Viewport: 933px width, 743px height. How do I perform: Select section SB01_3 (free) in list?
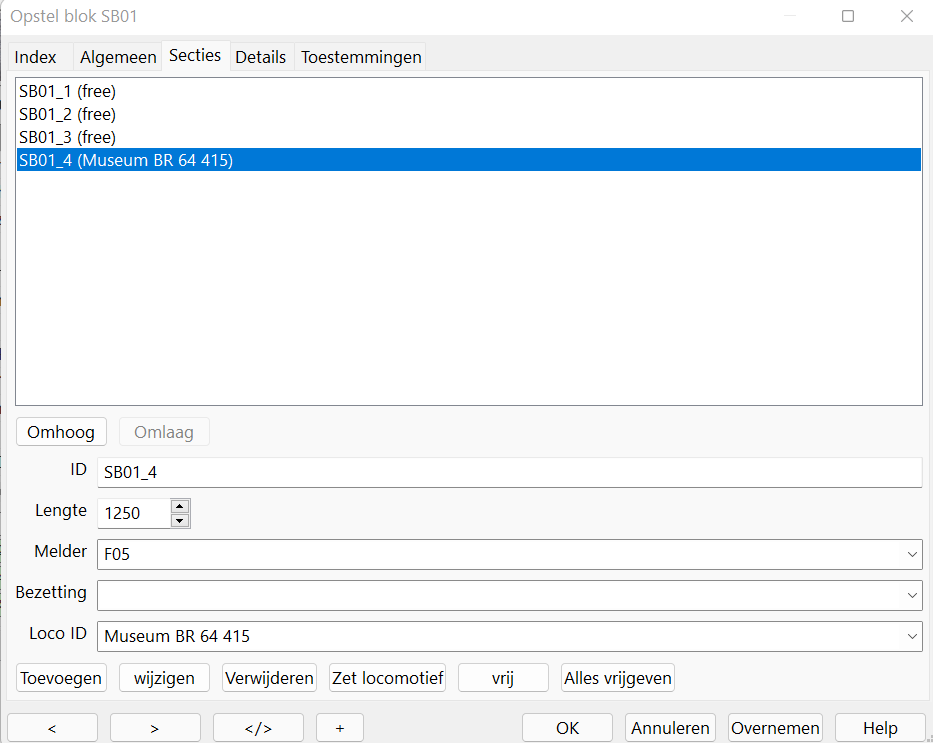[67, 137]
